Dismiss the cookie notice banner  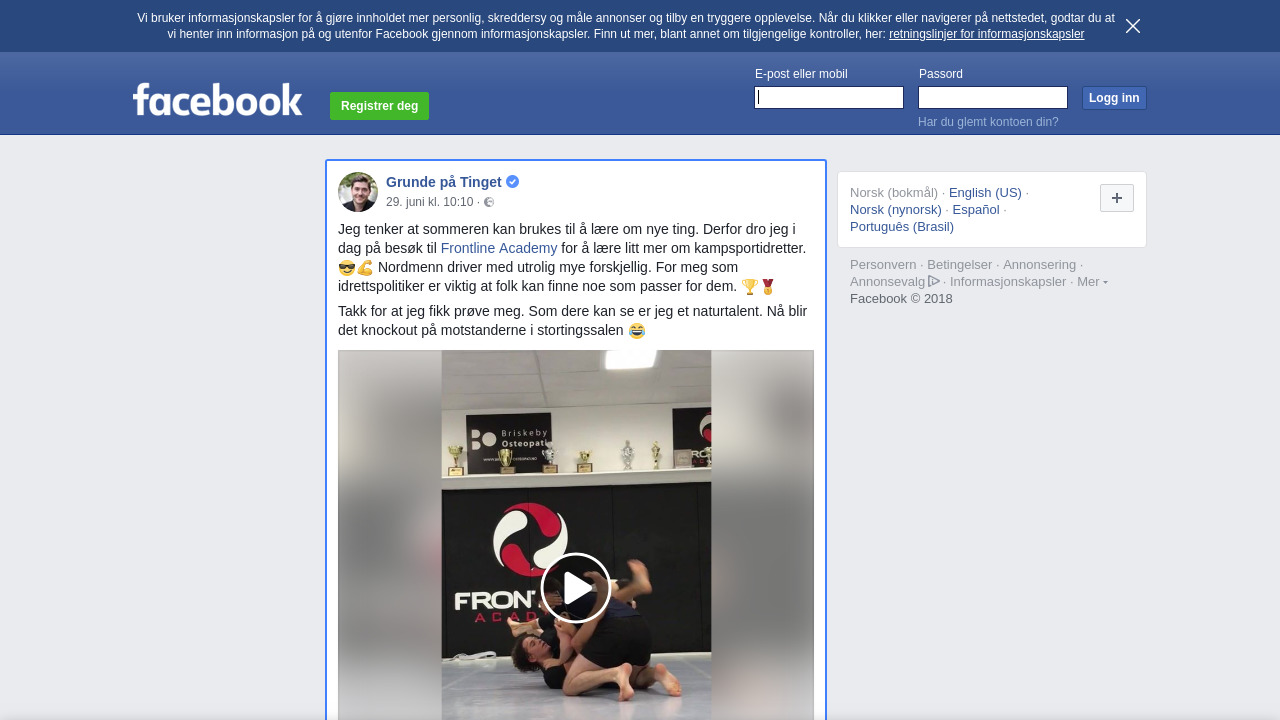pyautogui.click(x=1133, y=26)
